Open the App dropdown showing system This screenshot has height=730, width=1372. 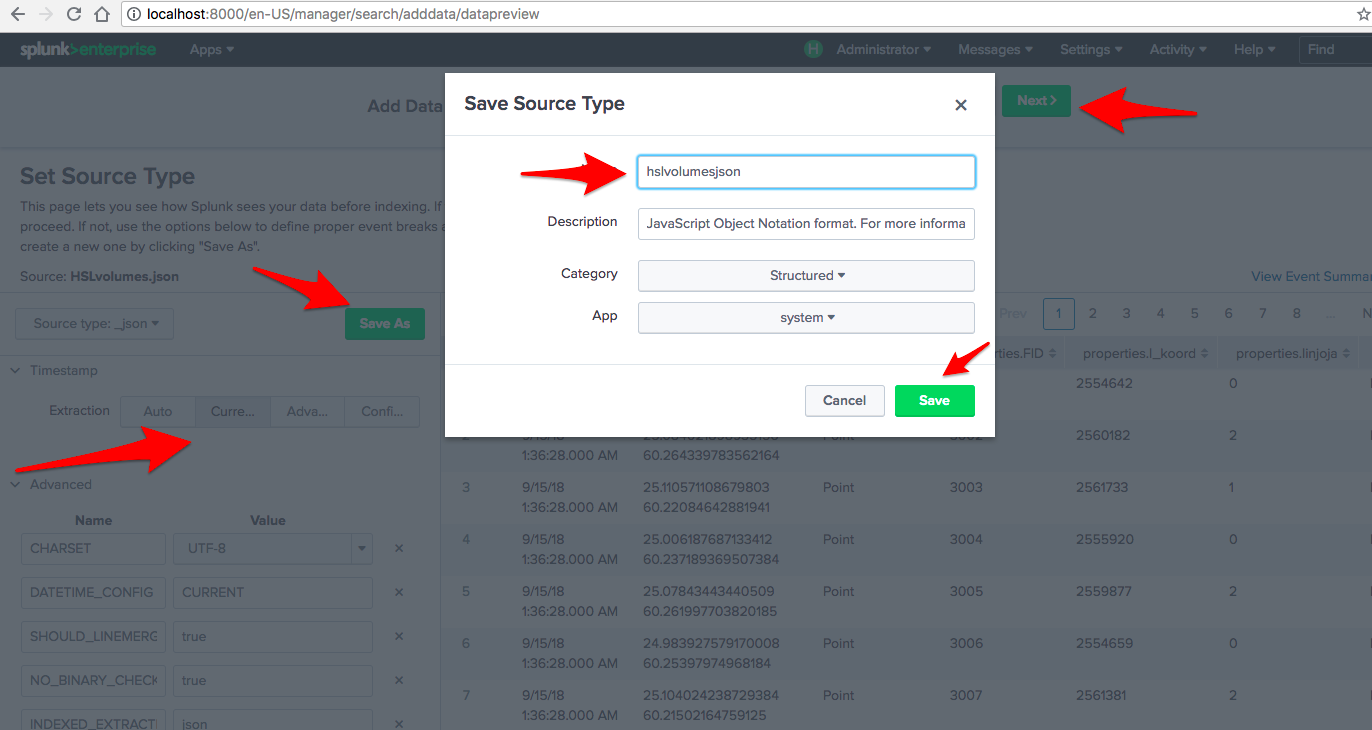[806, 317]
